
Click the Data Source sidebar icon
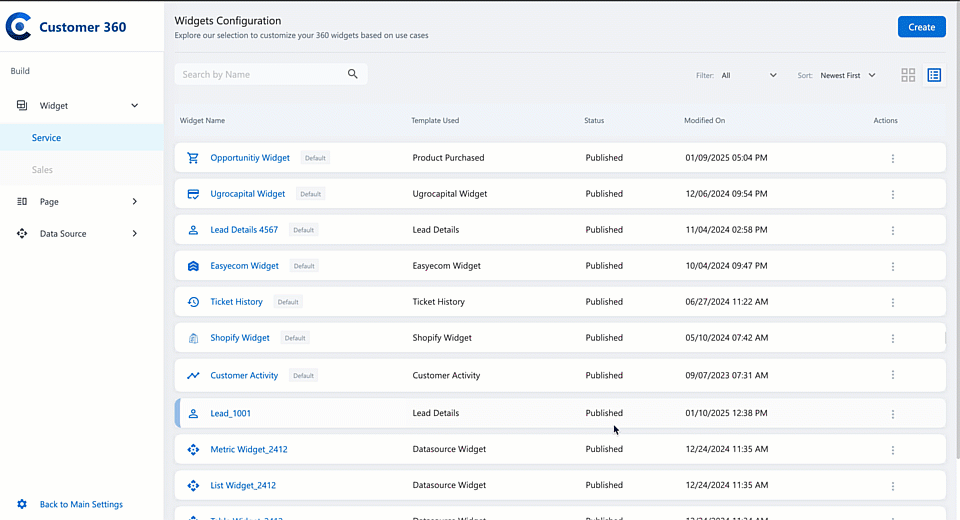coord(22,233)
